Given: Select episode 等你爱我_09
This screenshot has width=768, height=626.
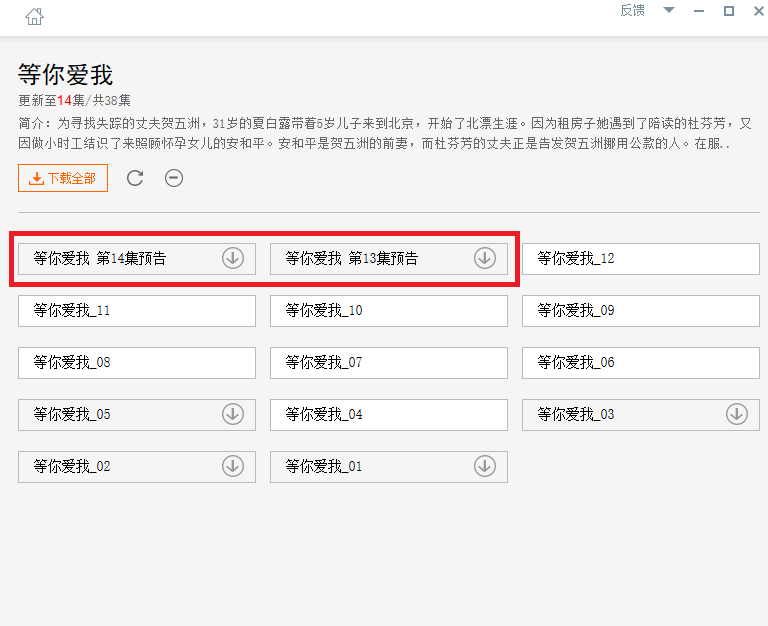Looking at the screenshot, I should point(641,311).
